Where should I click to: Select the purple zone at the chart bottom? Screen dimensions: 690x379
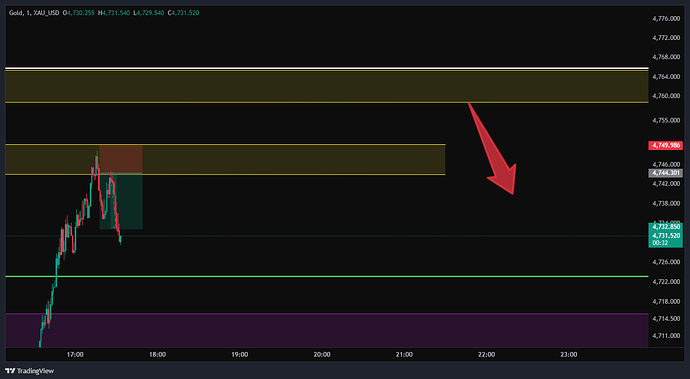tap(327, 330)
